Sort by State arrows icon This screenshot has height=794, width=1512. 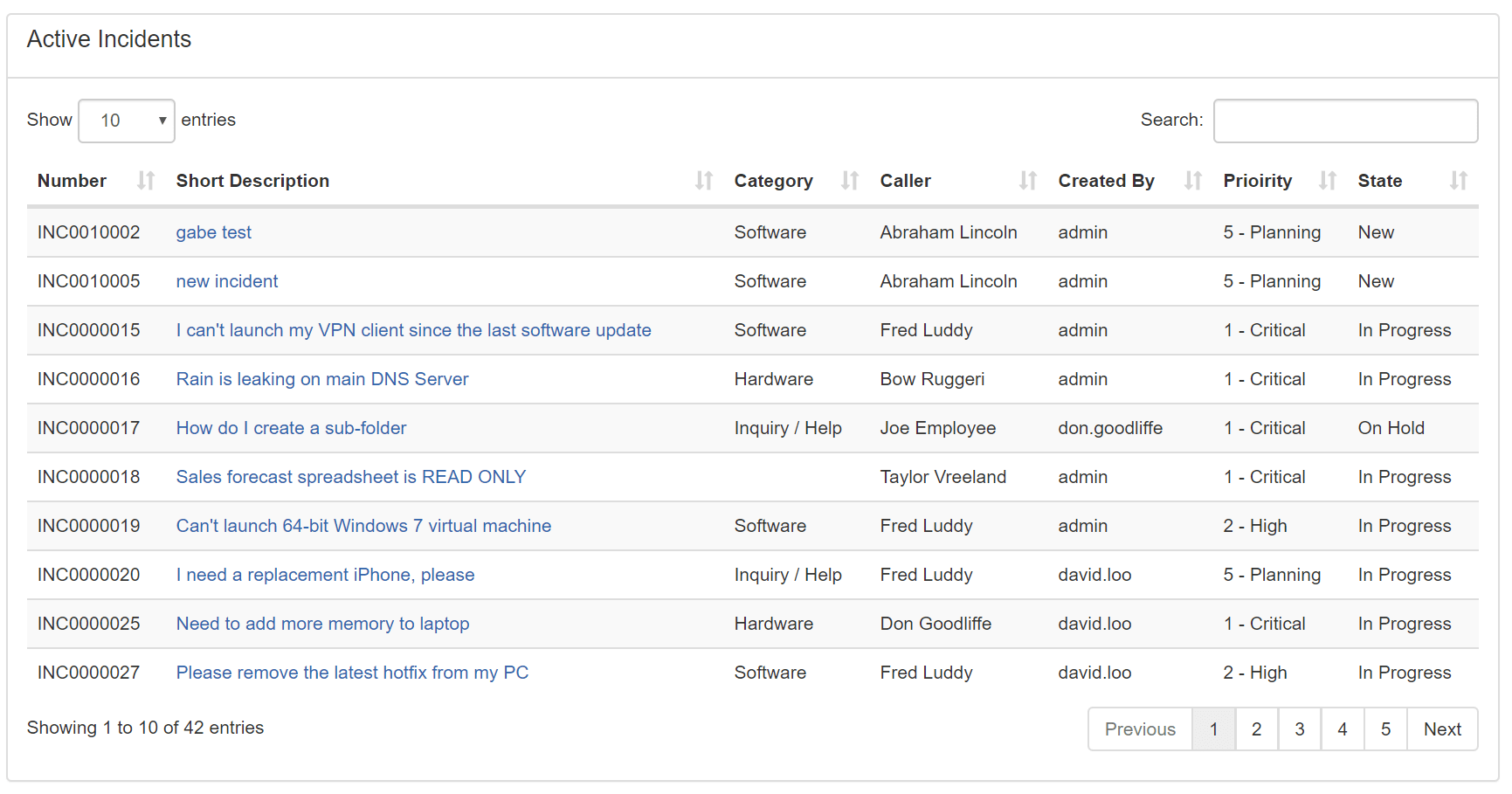click(1459, 181)
